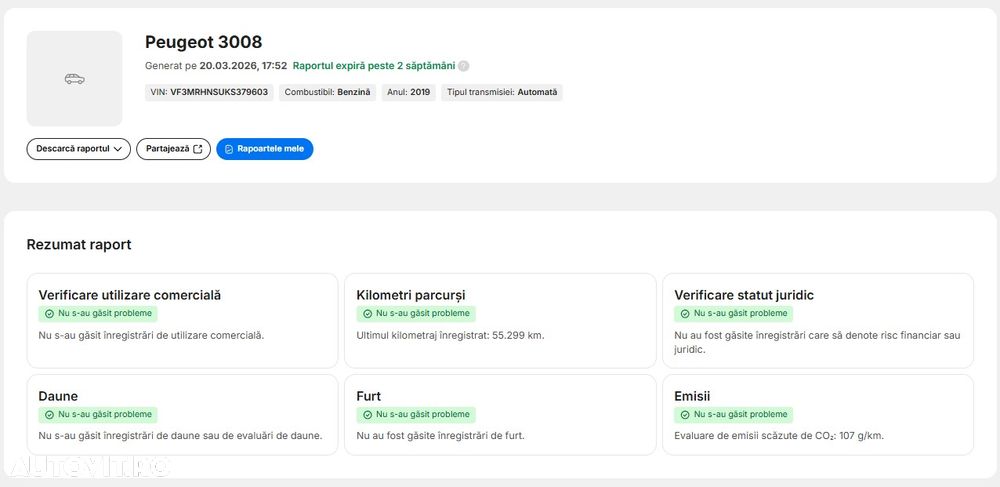Open the Verificare utilizare comercială card
This screenshot has width=1000, height=487.
[x=182, y=321]
